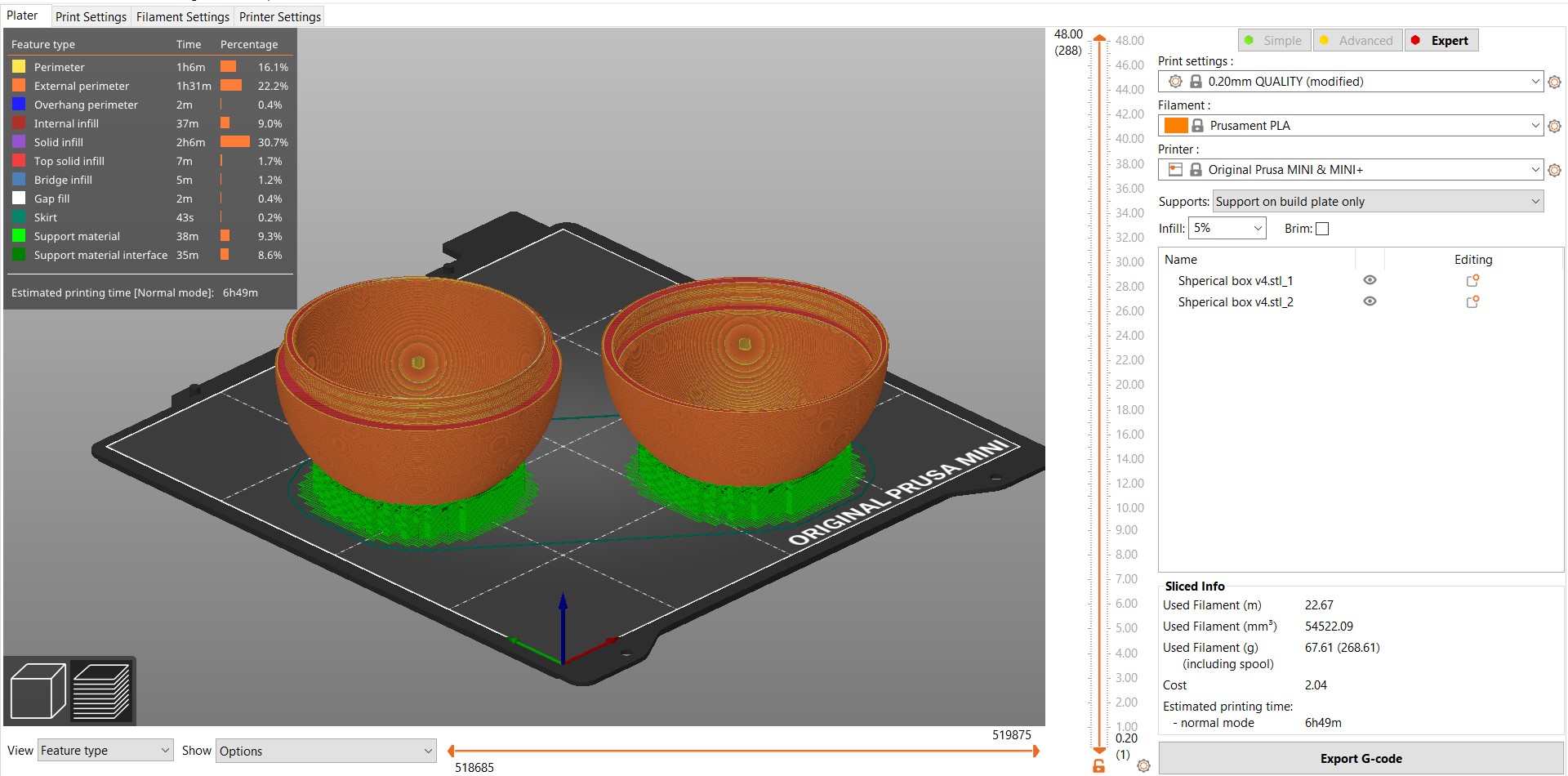Click the white Gap fill legend swatch
Viewport: 1568px width, 776px height.
point(19,198)
